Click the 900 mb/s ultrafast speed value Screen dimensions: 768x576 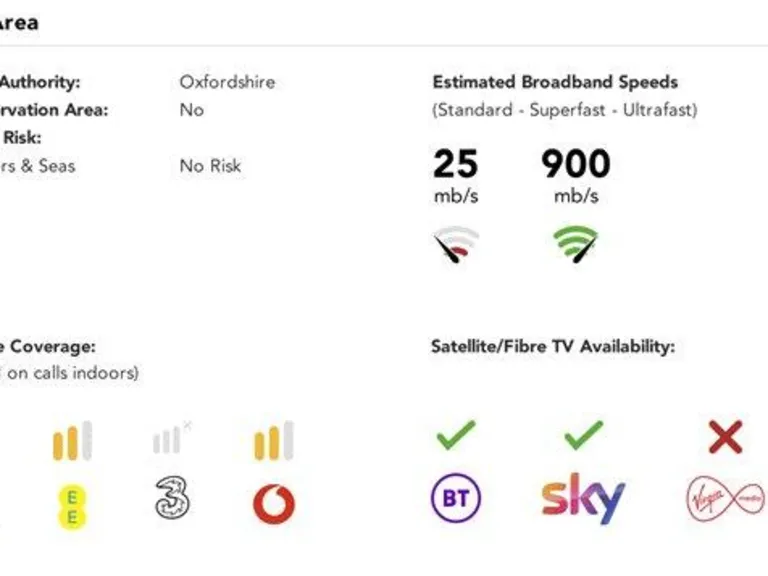pyautogui.click(x=576, y=176)
